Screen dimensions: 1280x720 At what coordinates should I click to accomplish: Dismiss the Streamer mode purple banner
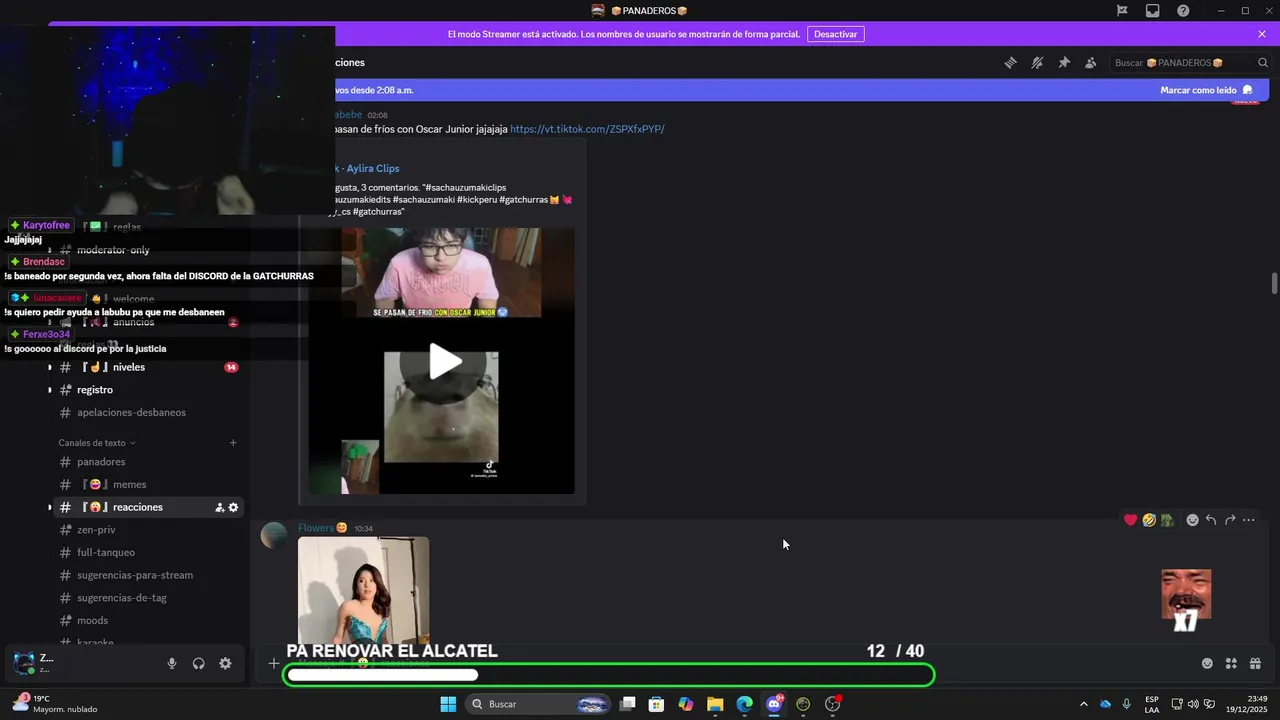[1262, 34]
